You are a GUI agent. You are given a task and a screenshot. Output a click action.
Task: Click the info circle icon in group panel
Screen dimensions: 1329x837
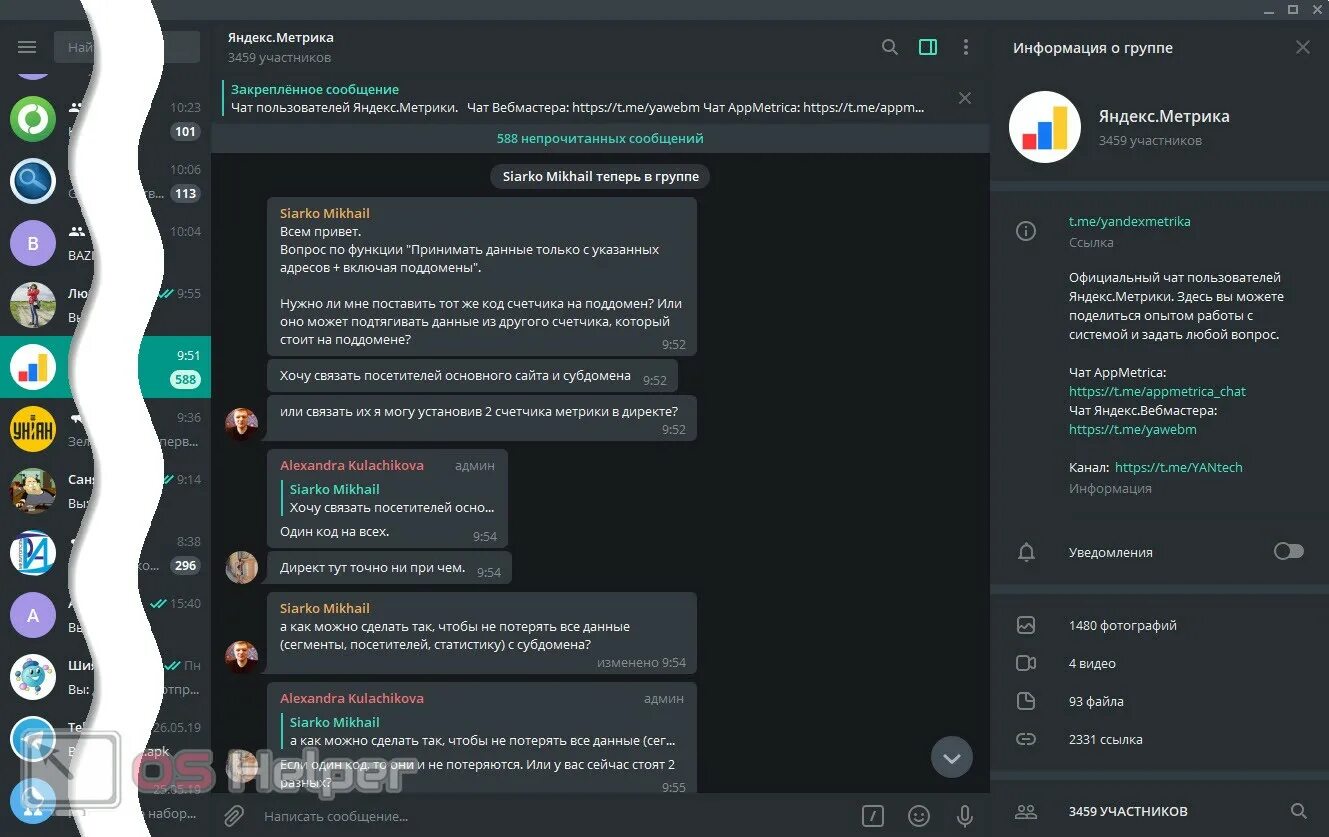coord(1025,231)
